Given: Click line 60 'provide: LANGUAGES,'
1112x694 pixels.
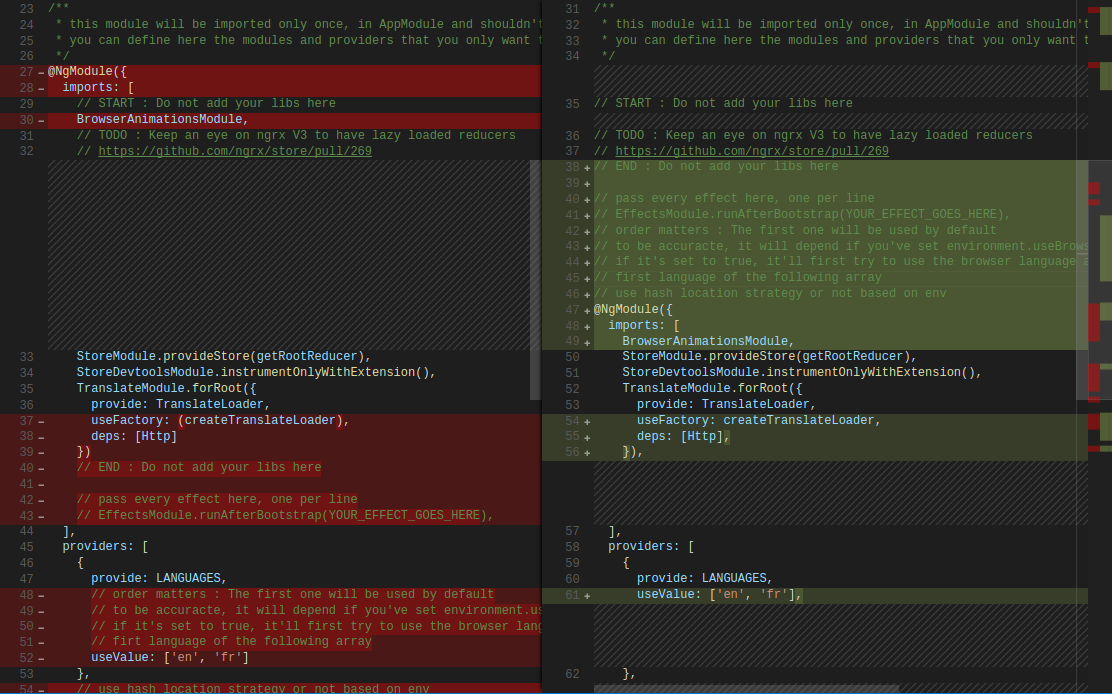Looking at the screenshot, I should [x=705, y=578].
